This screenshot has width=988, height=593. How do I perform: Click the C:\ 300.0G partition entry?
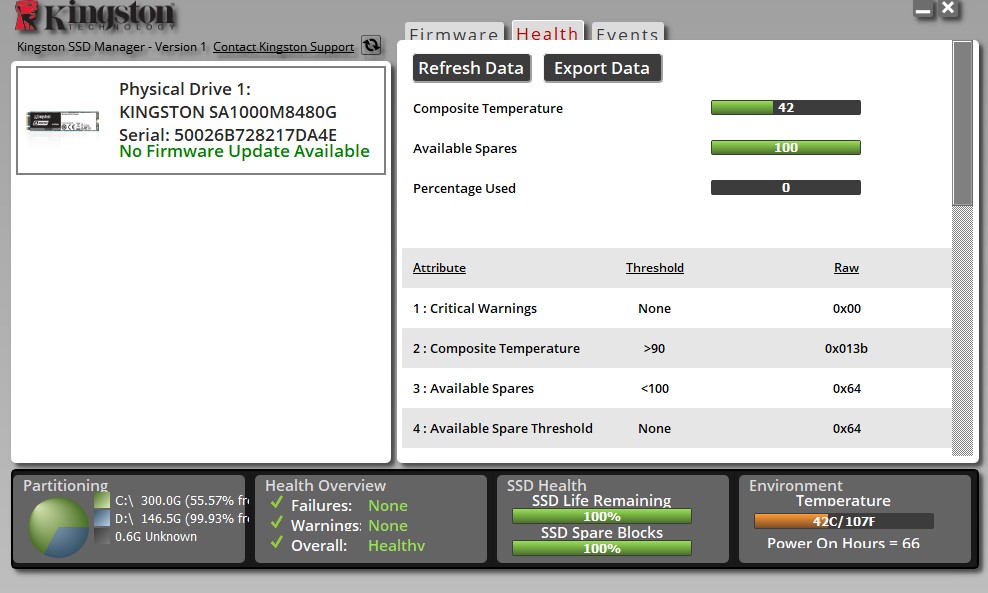coord(181,500)
